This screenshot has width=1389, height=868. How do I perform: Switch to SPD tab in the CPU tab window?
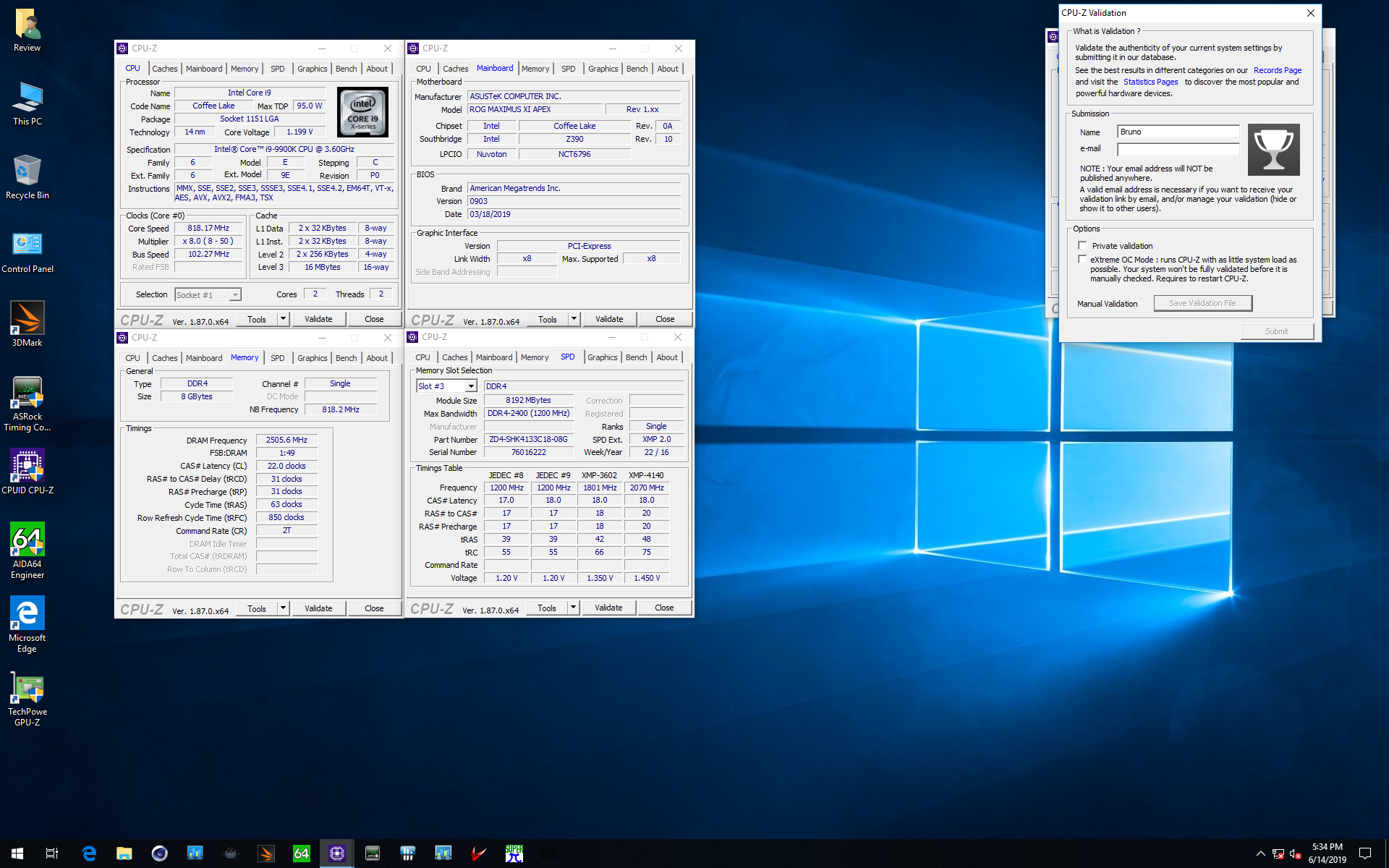277,69
